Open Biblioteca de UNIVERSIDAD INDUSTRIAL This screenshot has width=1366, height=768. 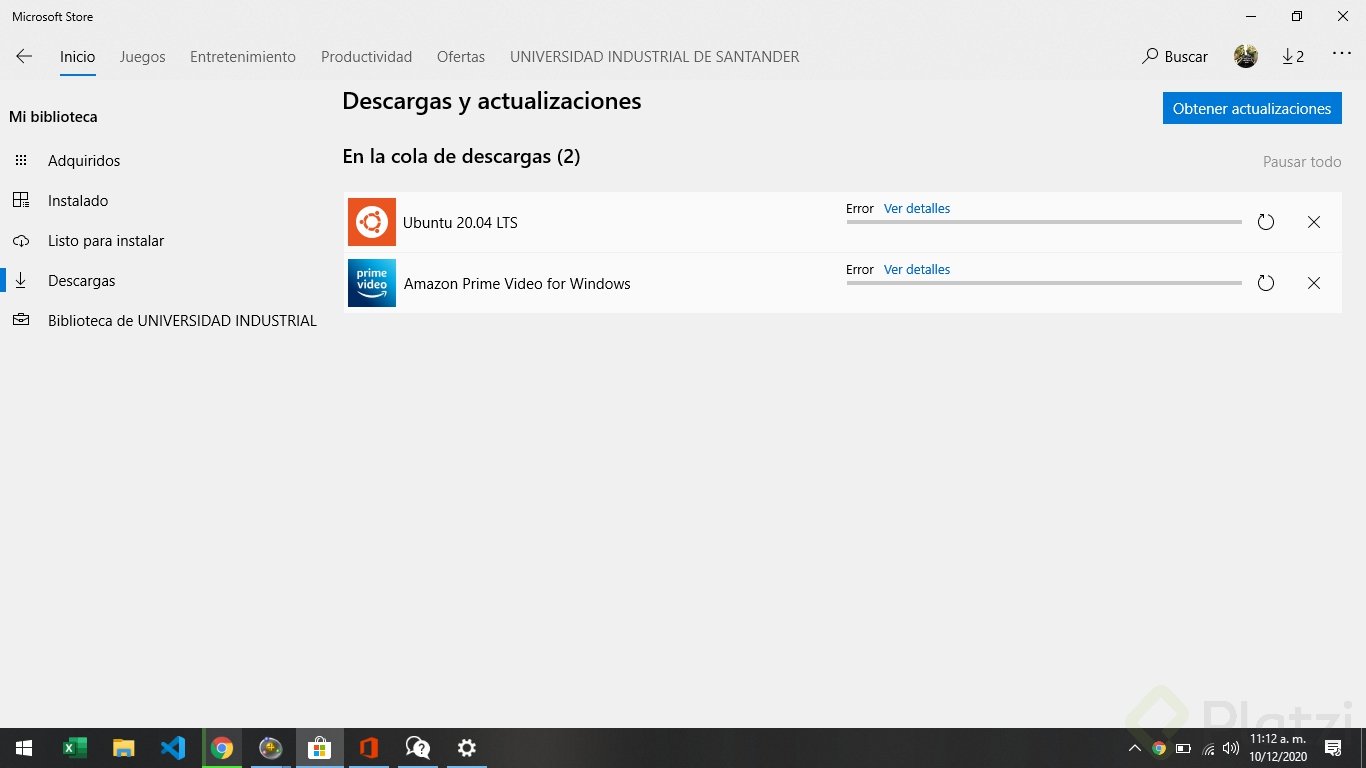tap(182, 321)
